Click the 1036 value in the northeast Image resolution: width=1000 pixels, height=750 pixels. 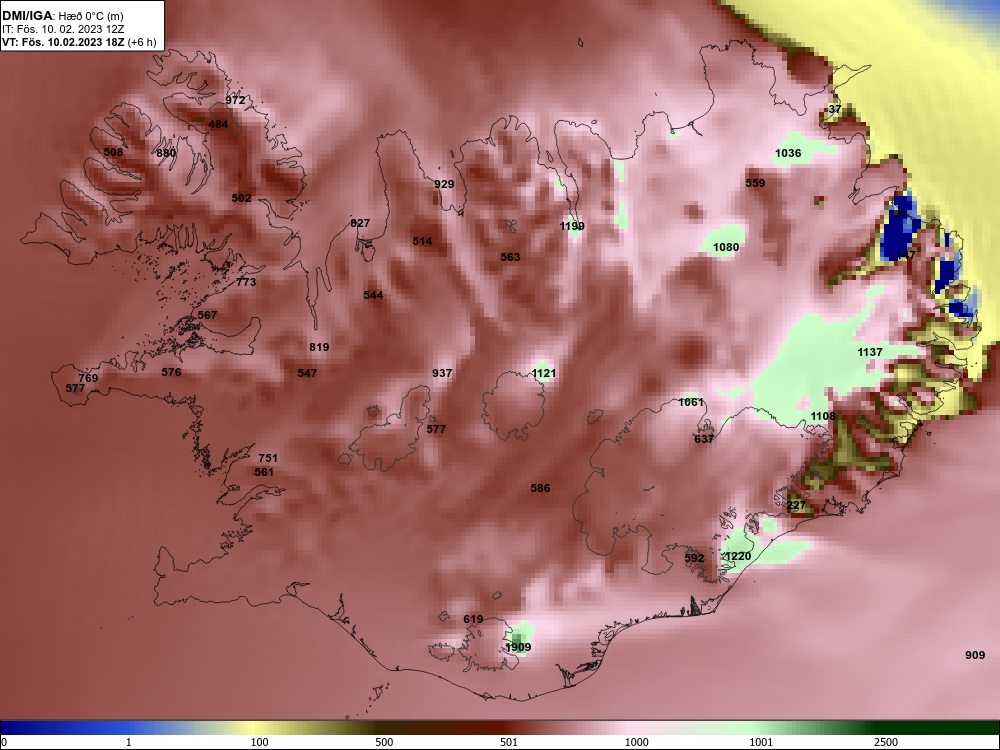point(788,153)
